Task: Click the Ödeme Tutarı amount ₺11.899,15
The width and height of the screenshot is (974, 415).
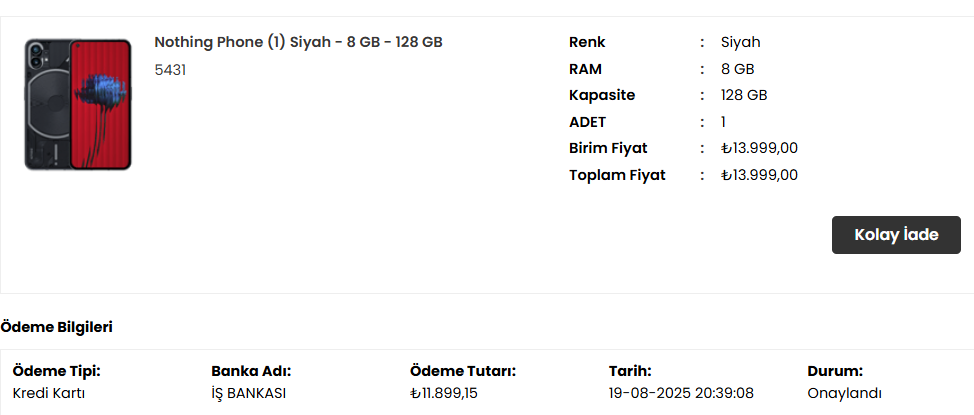Action: [444, 393]
